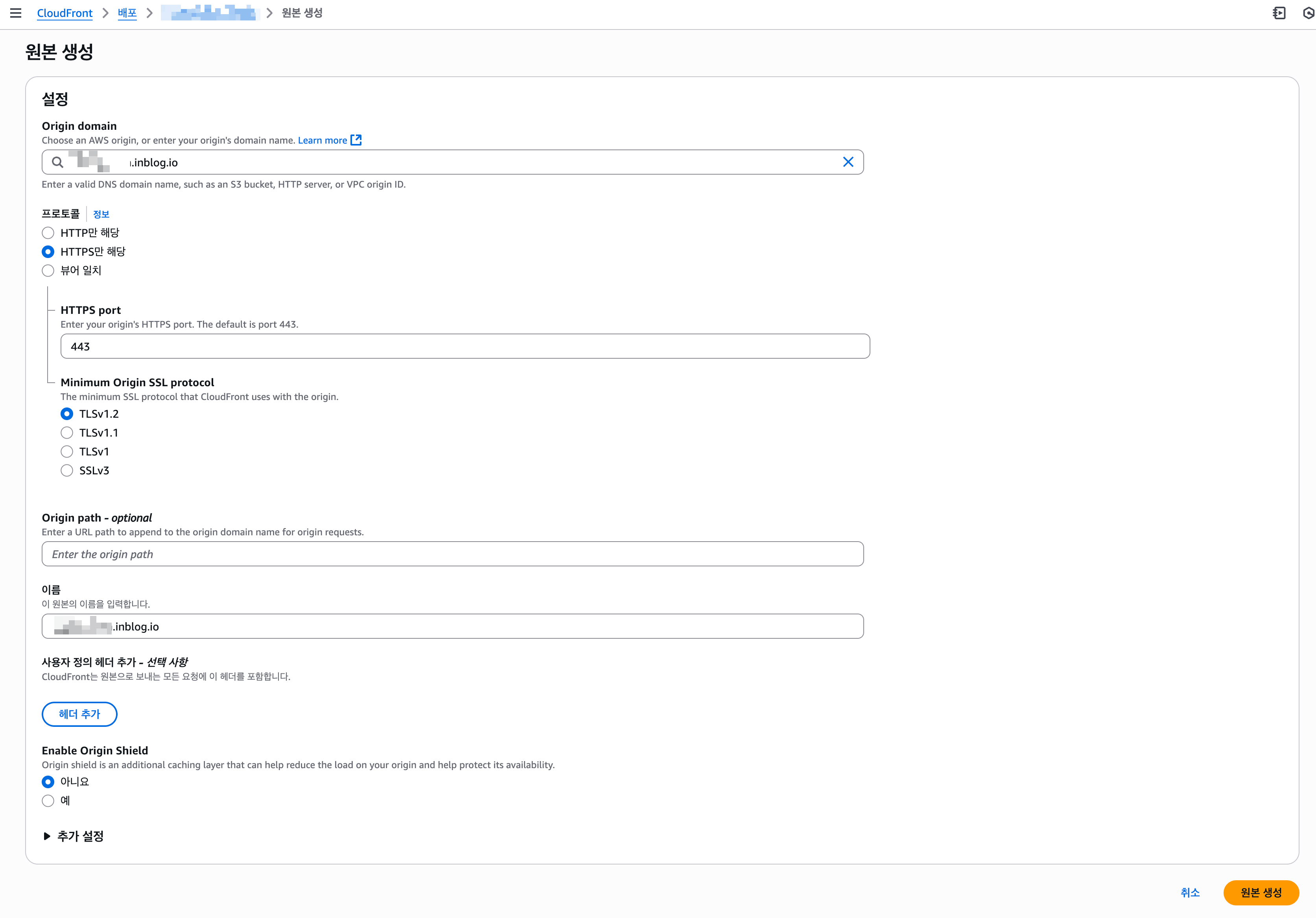Open the hamburger navigation menu
The width and height of the screenshot is (1316, 918).
[15, 13]
